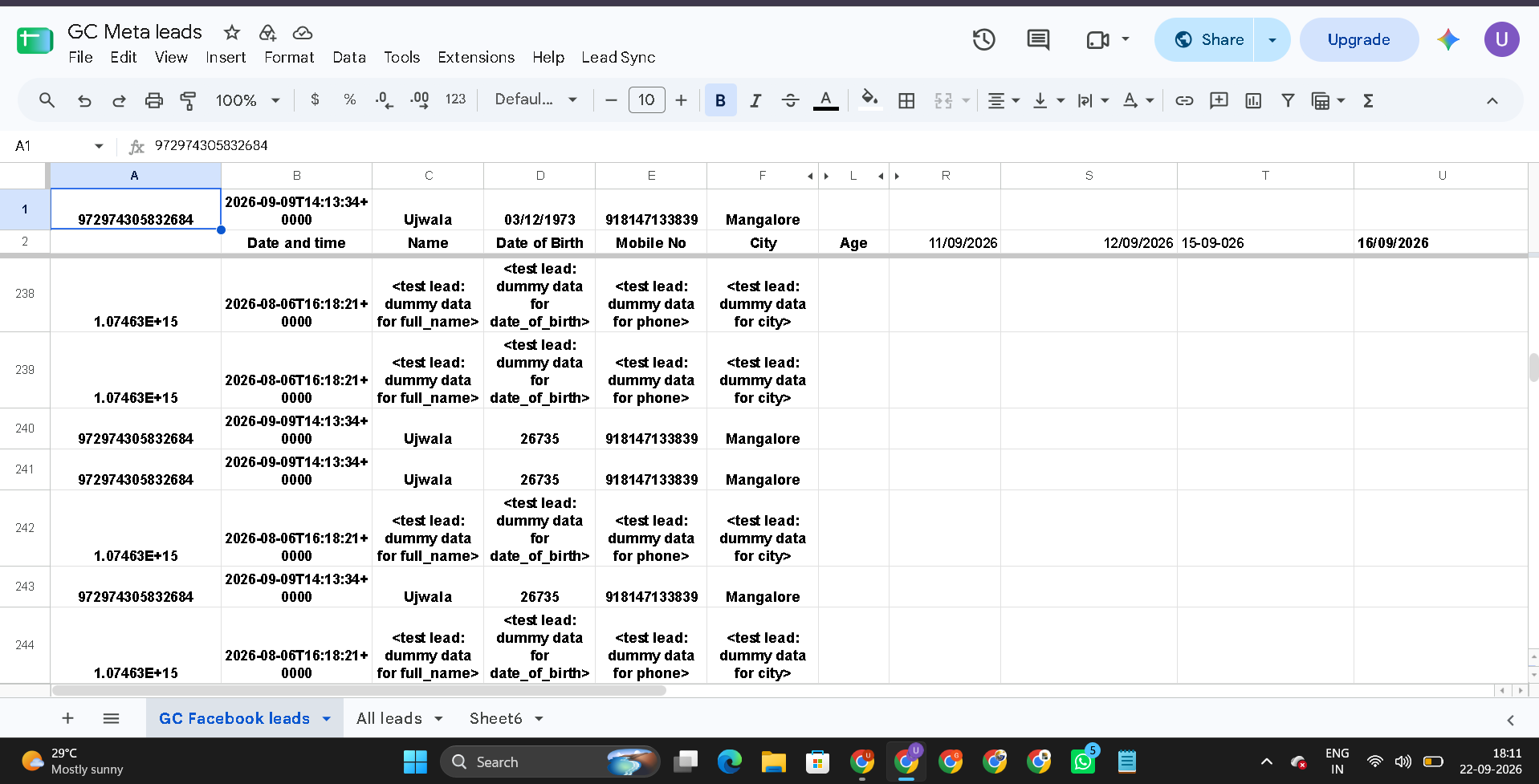Expand Share options dropdown arrow
The height and width of the screenshot is (784, 1539).
1272,39
